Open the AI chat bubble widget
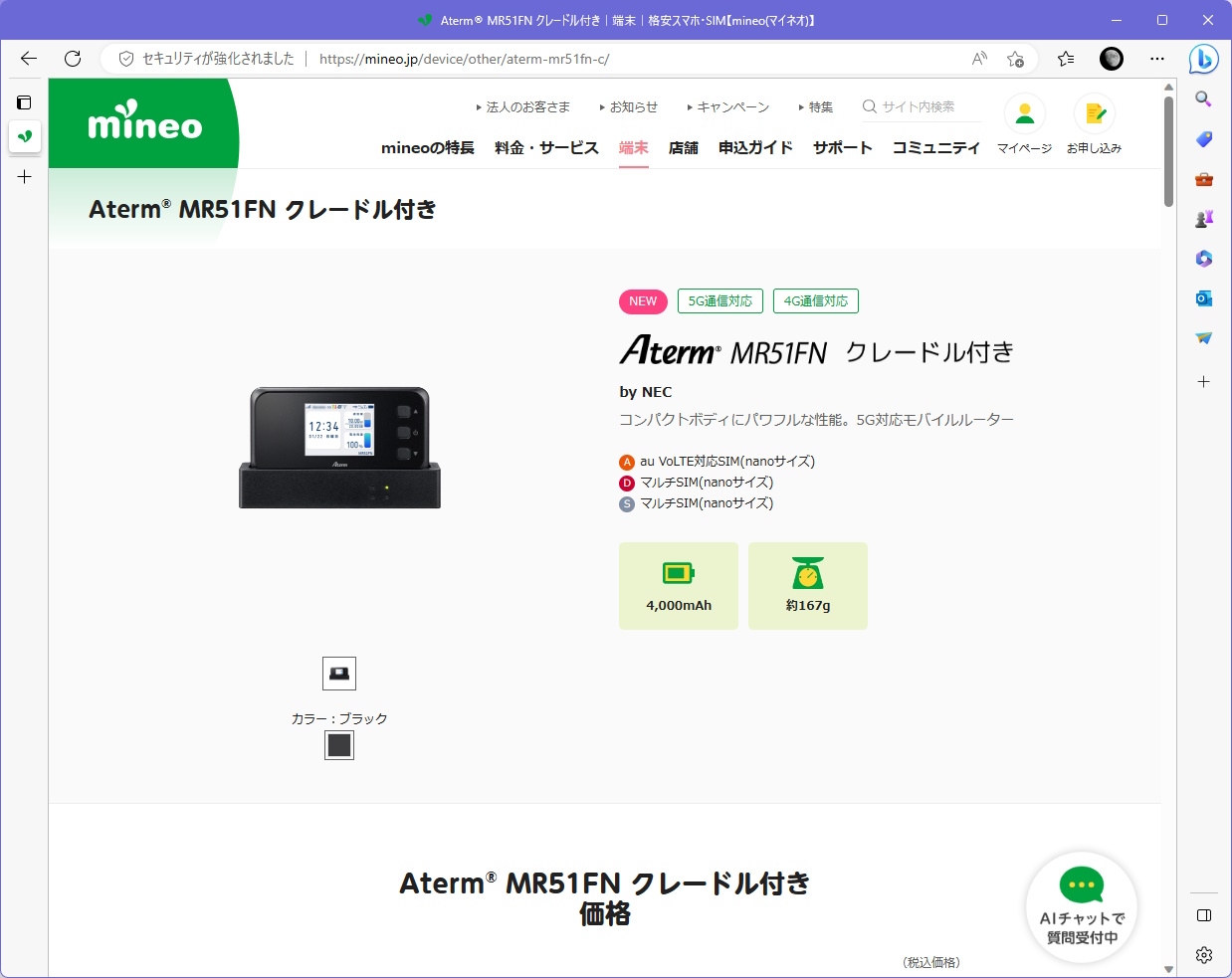 1082,907
